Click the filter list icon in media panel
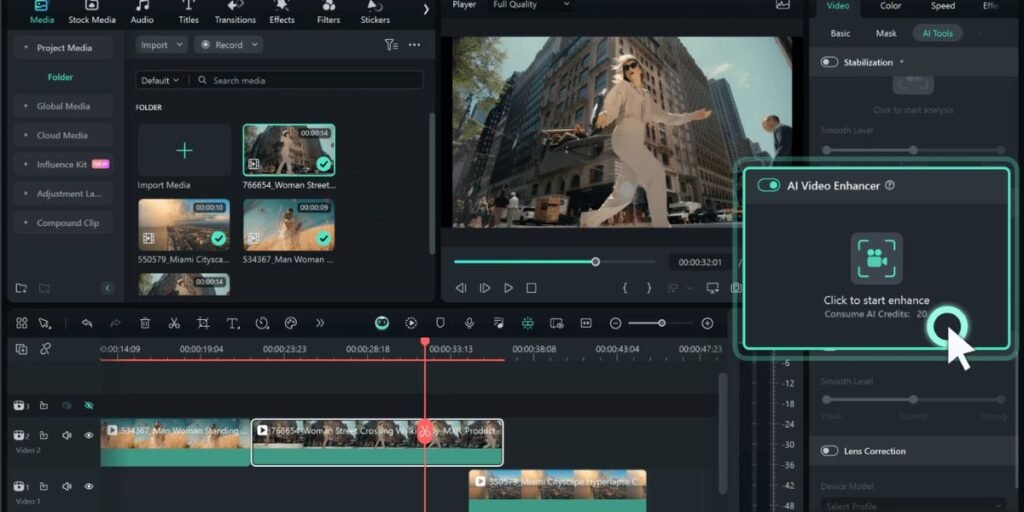 391,45
